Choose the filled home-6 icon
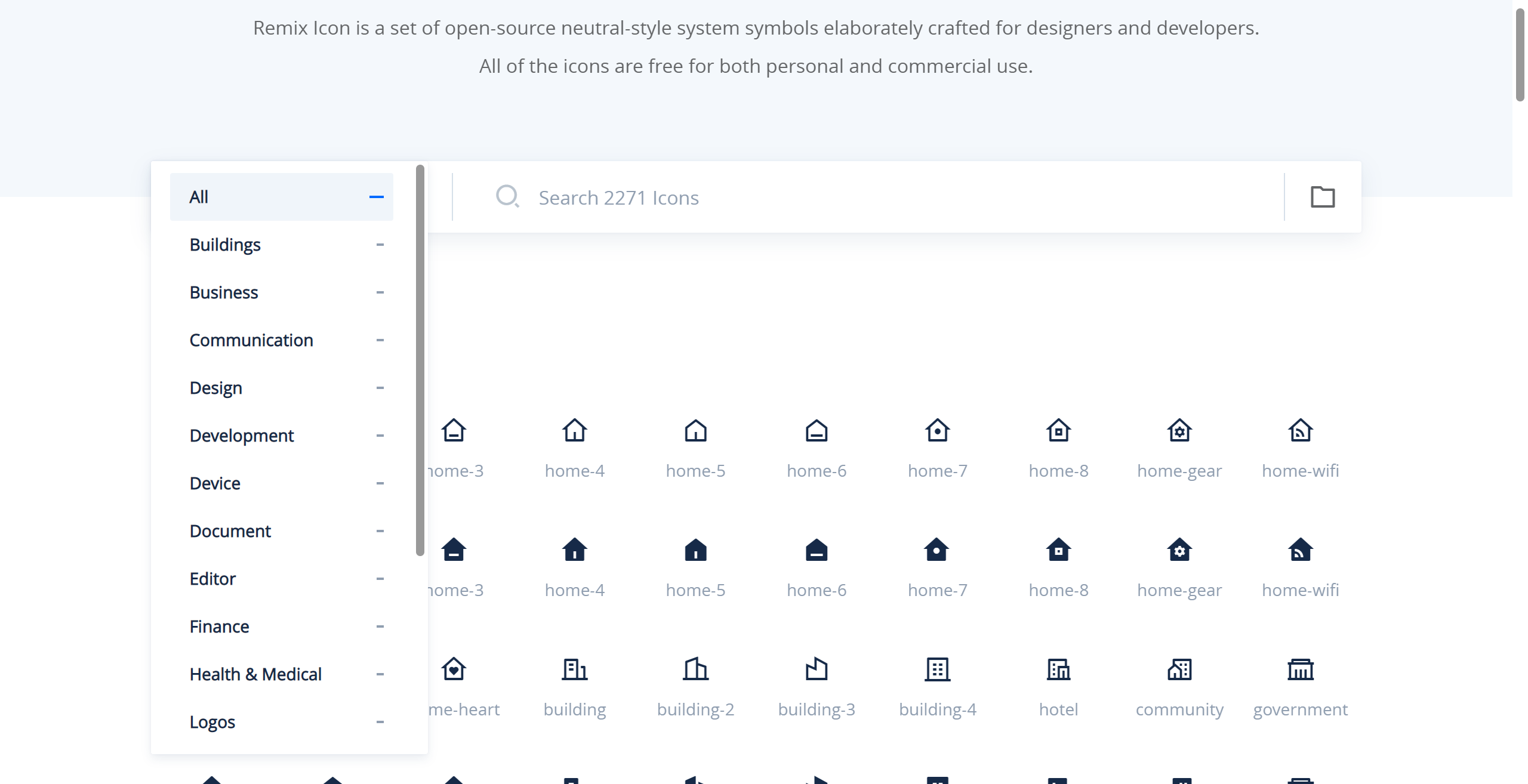 point(817,550)
